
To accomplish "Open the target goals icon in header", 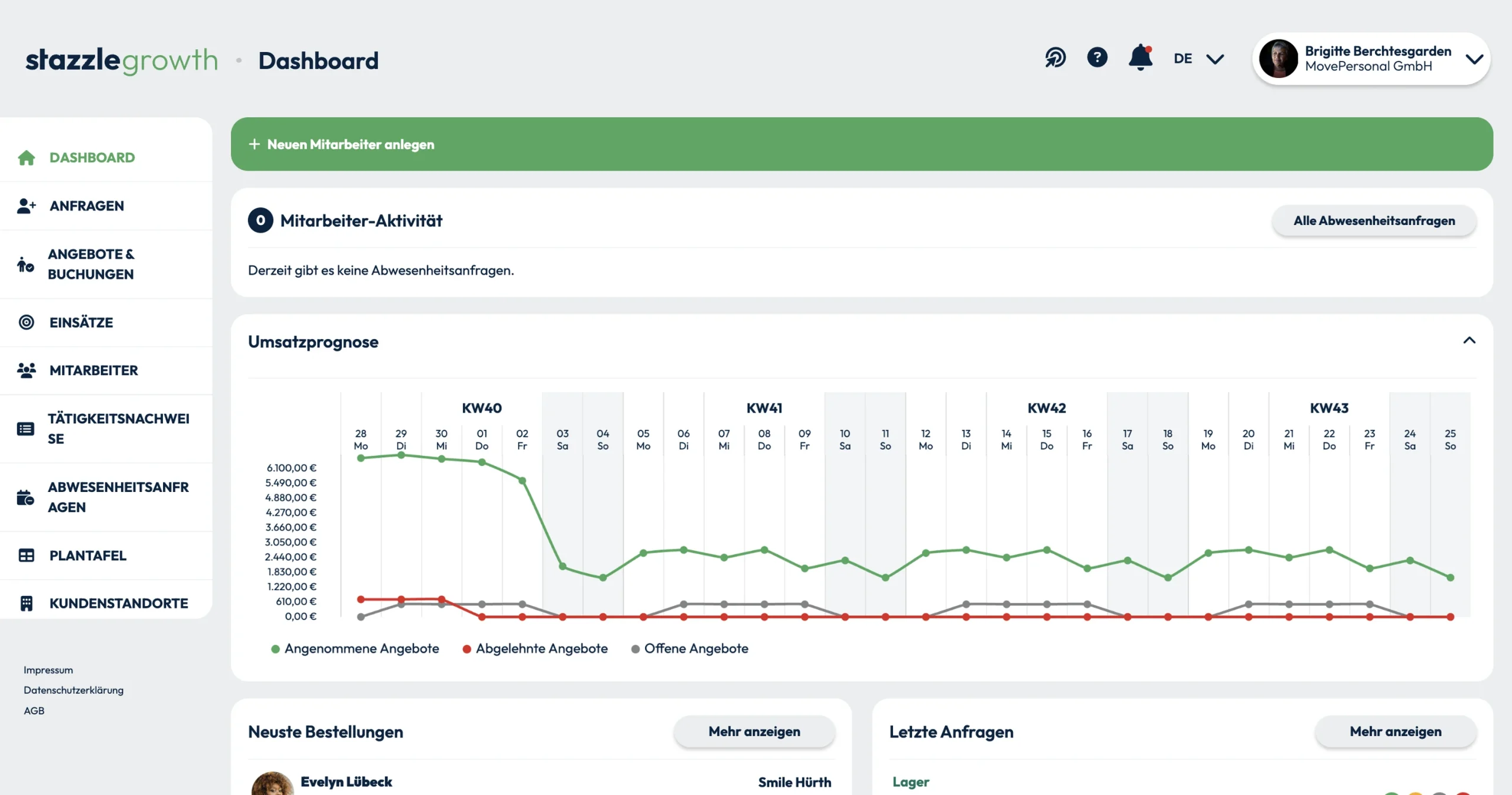I will (x=1055, y=58).
